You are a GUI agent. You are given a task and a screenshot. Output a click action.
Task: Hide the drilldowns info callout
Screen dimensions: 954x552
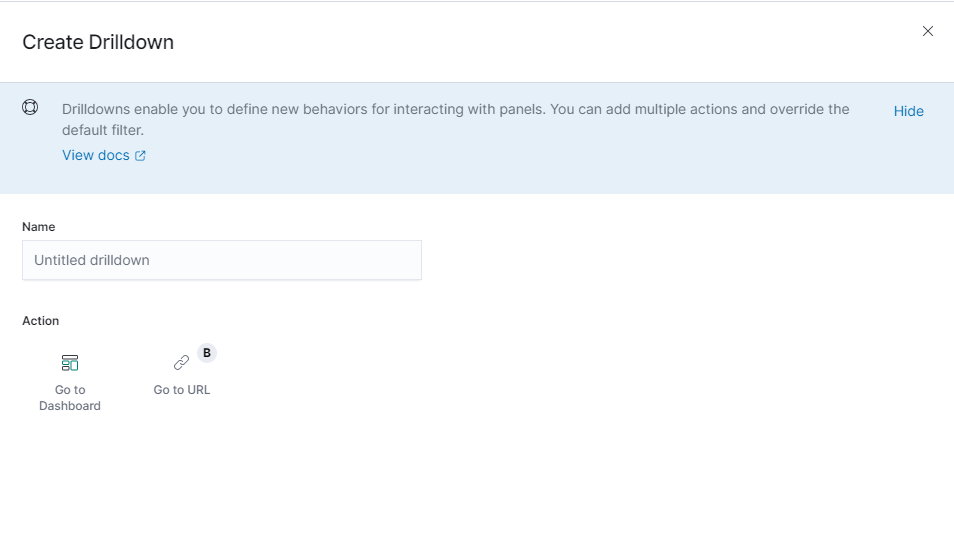click(908, 111)
